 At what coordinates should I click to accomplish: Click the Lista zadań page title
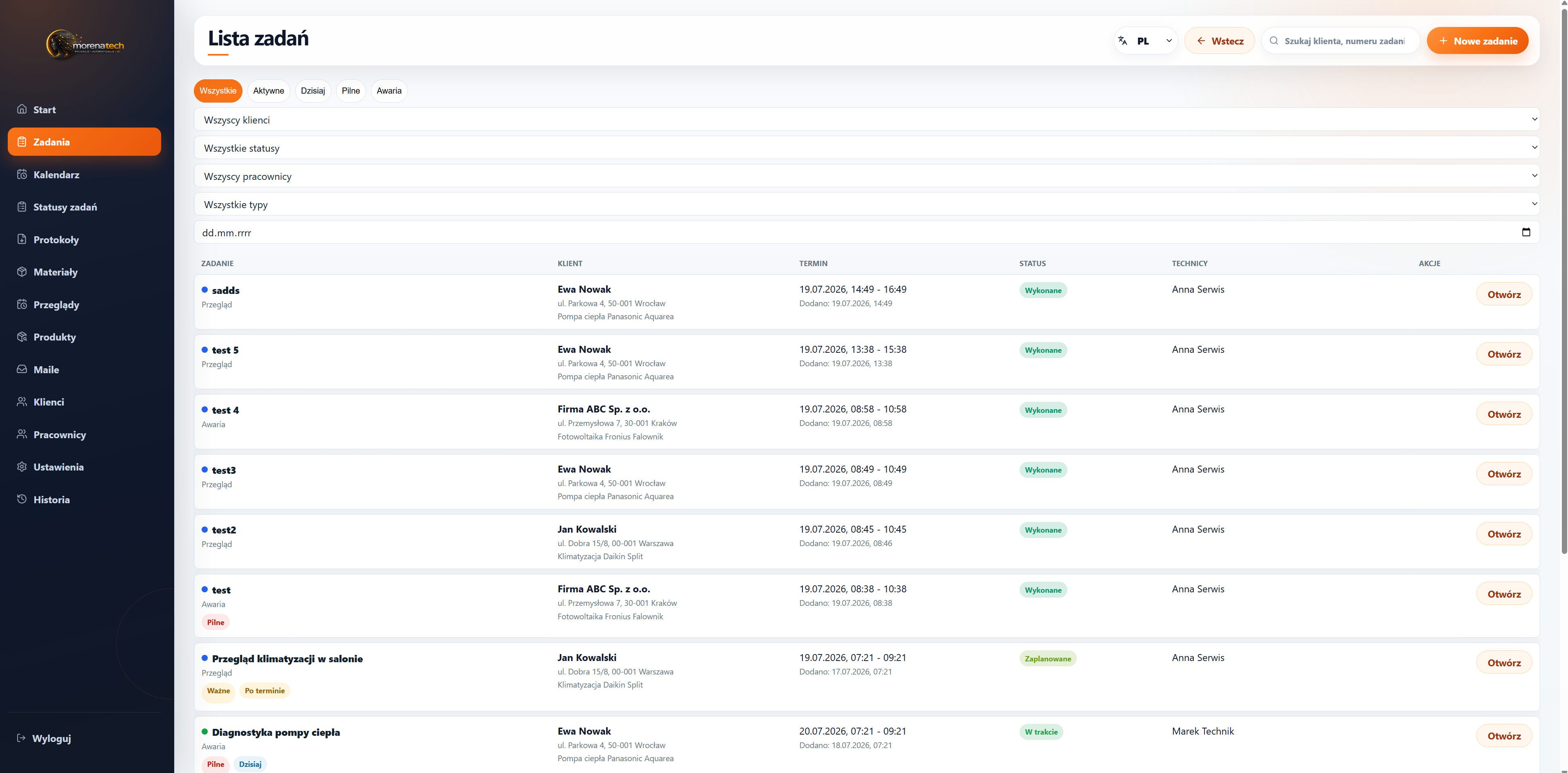(x=258, y=38)
